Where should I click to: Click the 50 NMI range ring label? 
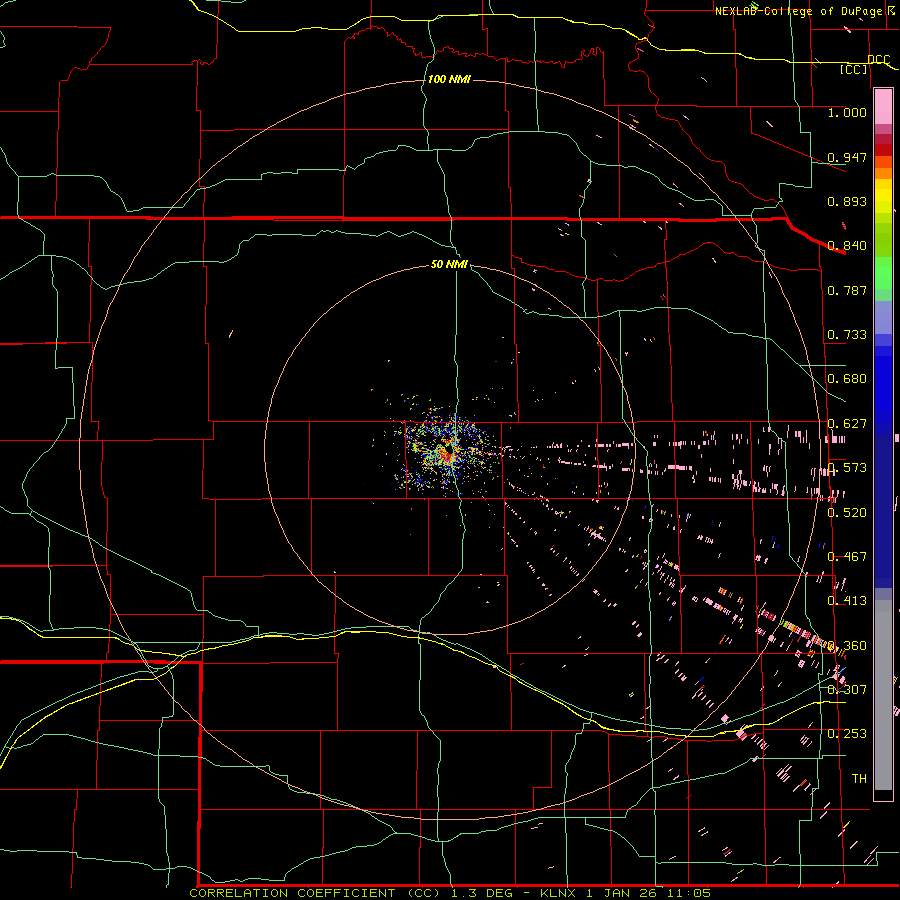(x=449, y=264)
